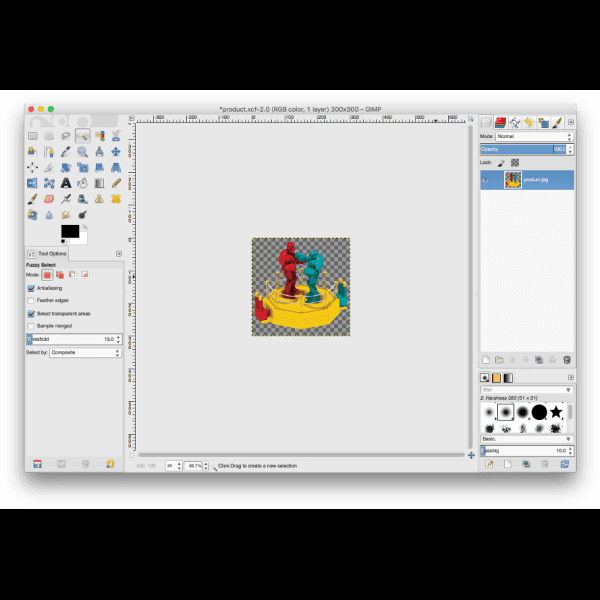This screenshot has width=600, height=600.
Task: Disable the Antialiasing checkbox
Action: 31,288
